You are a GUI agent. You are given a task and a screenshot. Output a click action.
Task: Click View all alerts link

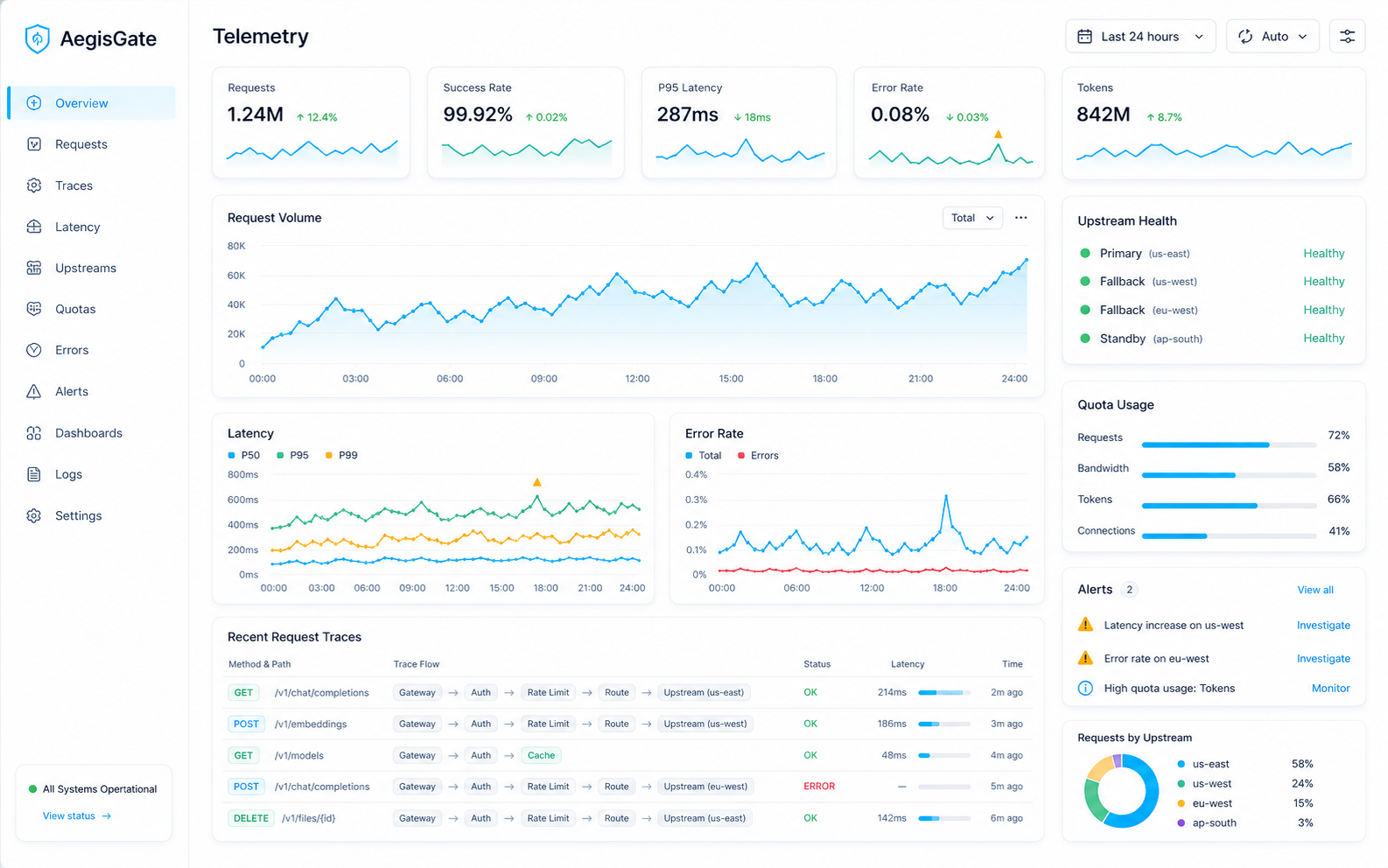pos(1315,590)
